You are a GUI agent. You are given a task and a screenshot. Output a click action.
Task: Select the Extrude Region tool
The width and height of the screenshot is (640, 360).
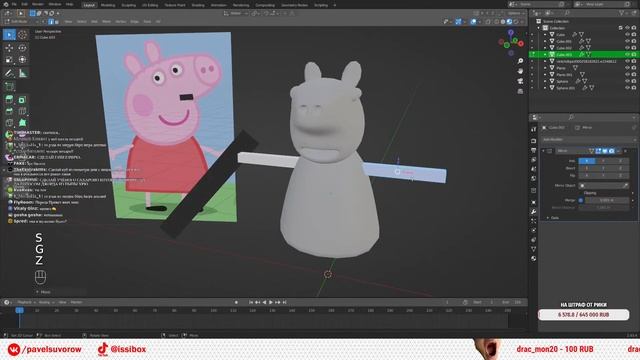coord(9,100)
